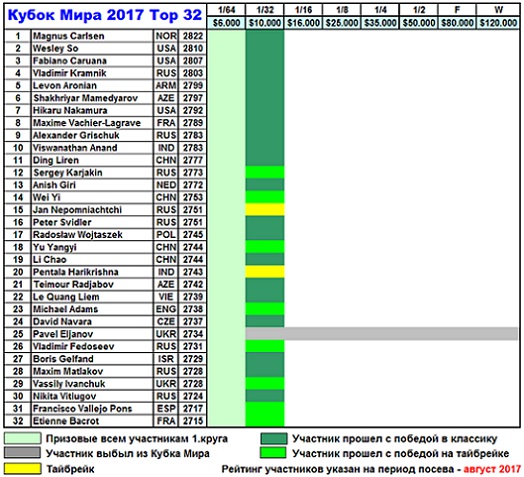This screenshot has height=477, width=524.
Task: Click Viswanathan Anand's IND country cell
Action: click(x=166, y=148)
